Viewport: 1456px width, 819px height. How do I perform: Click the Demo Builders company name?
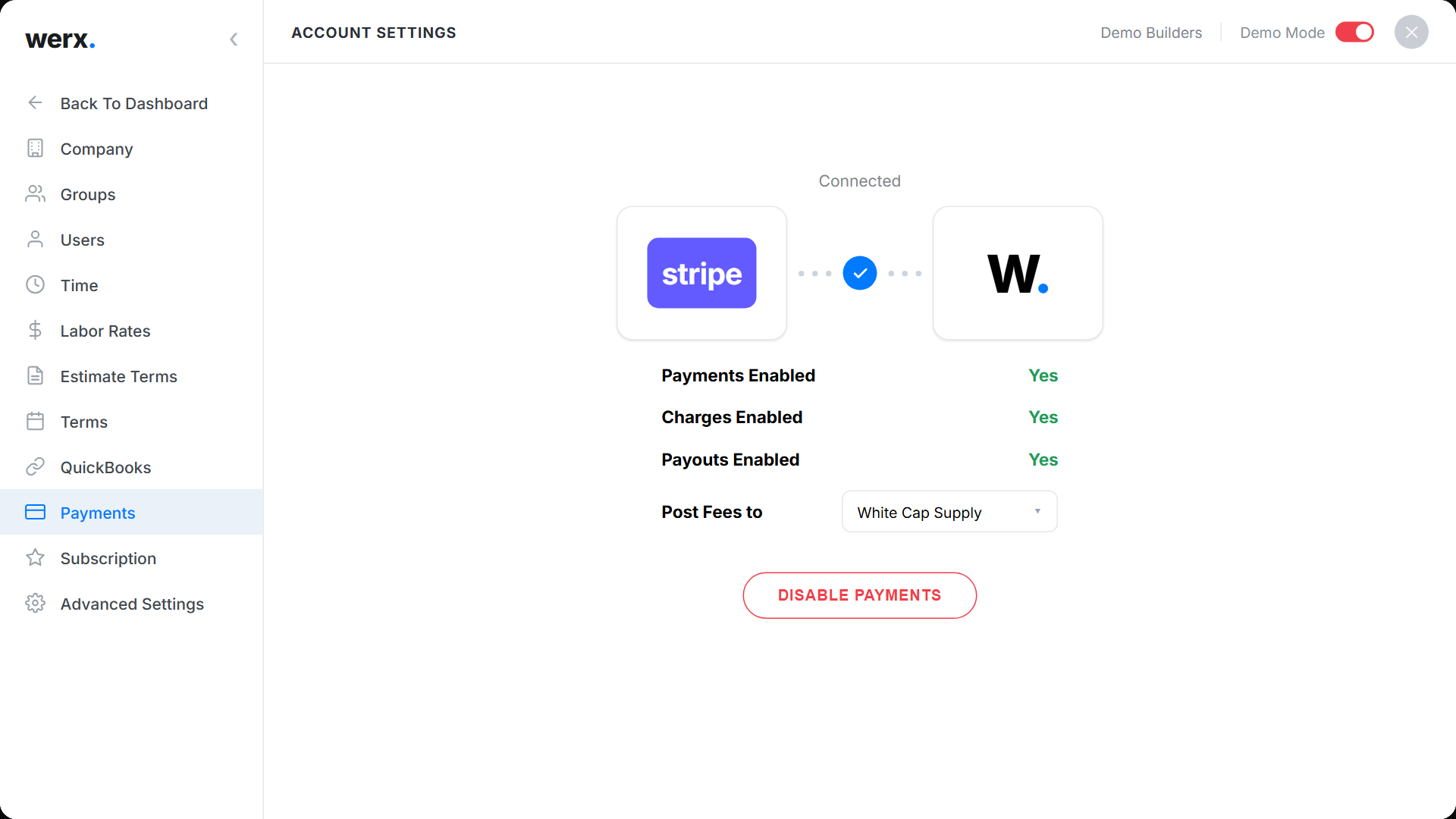[x=1151, y=33]
